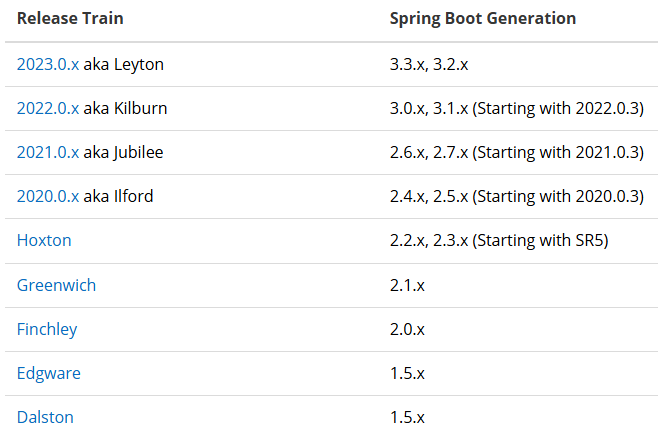This screenshot has height=436, width=658.
Task: Click the Greenwich release link
Action: pos(56,285)
